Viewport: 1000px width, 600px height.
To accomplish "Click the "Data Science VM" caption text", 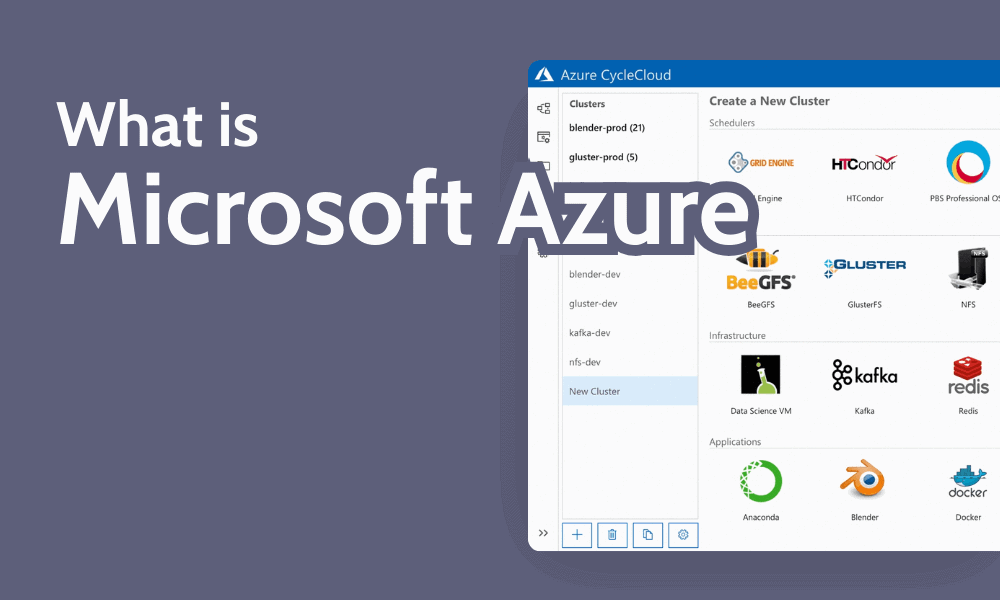I will point(761,411).
